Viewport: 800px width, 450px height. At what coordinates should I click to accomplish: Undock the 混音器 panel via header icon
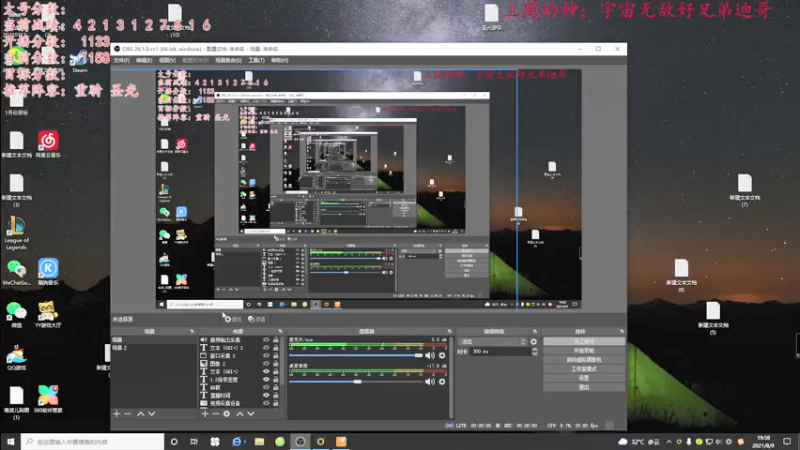click(449, 331)
